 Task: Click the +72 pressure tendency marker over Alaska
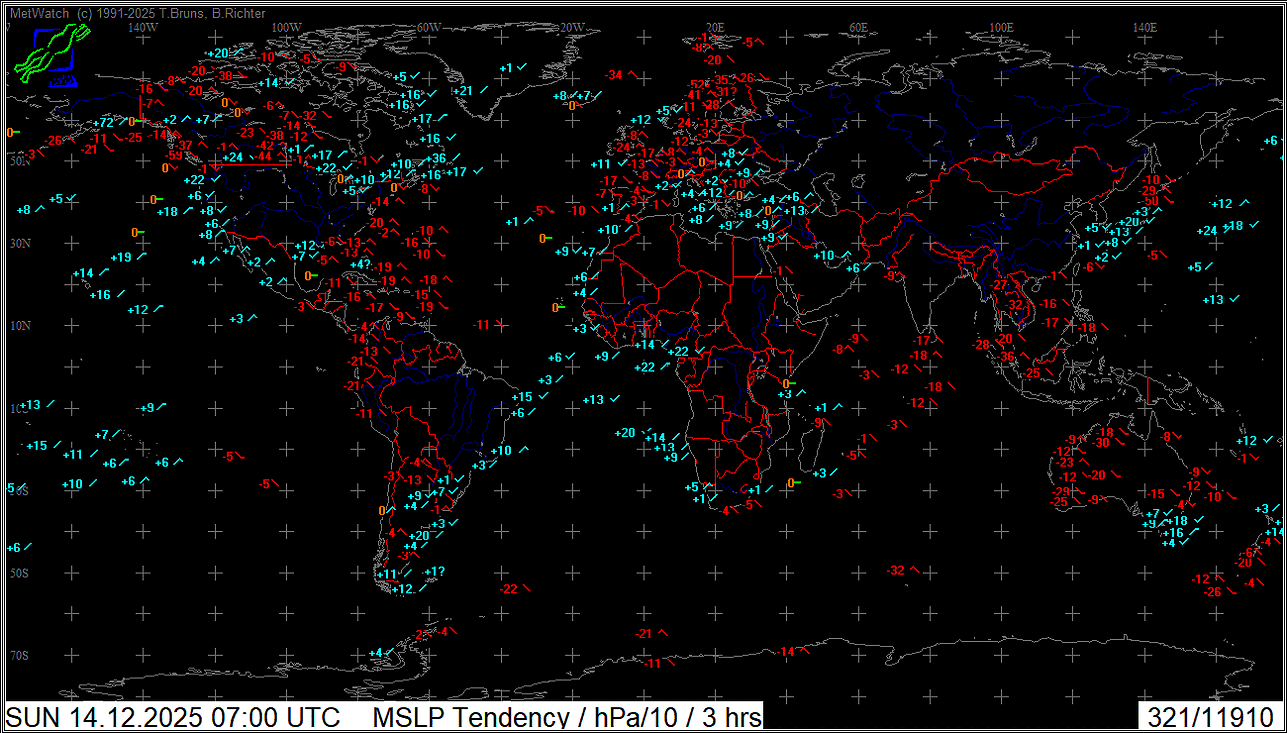[x=104, y=122]
